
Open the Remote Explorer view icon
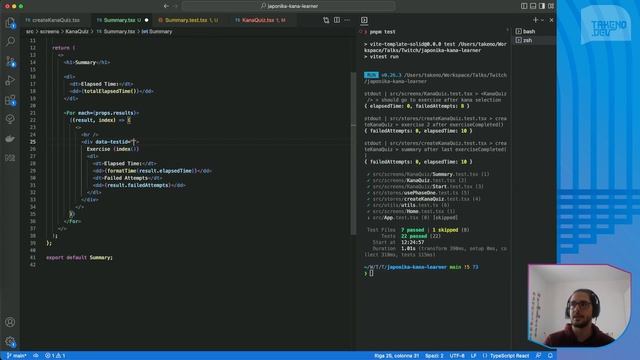coord(10,158)
